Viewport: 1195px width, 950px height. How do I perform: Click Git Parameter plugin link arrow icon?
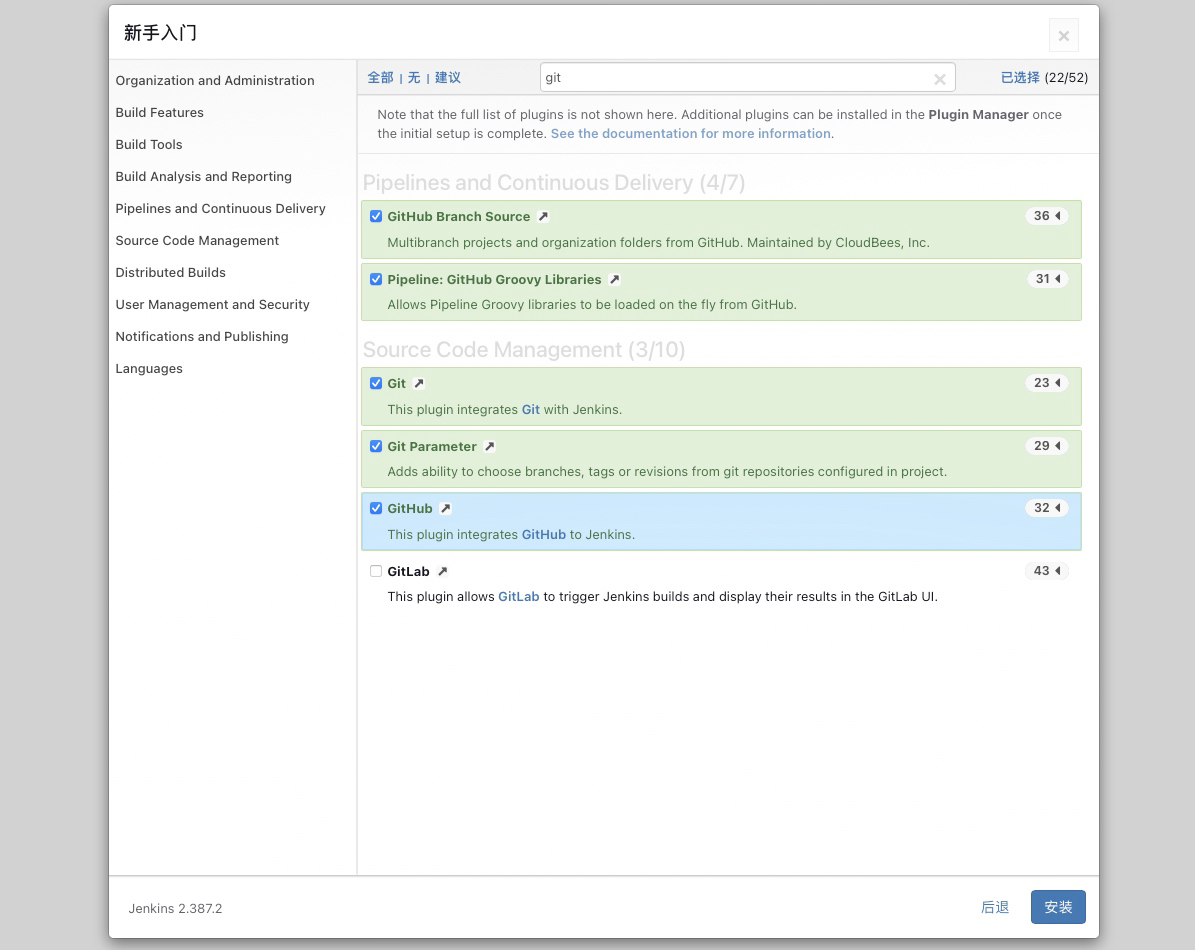coord(489,446)
